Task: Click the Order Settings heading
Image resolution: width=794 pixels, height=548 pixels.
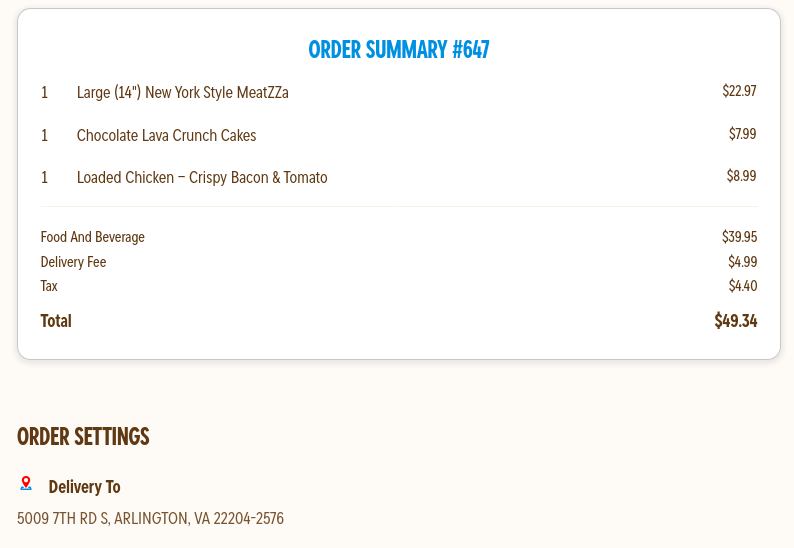Action: click(x=83, y=437)
